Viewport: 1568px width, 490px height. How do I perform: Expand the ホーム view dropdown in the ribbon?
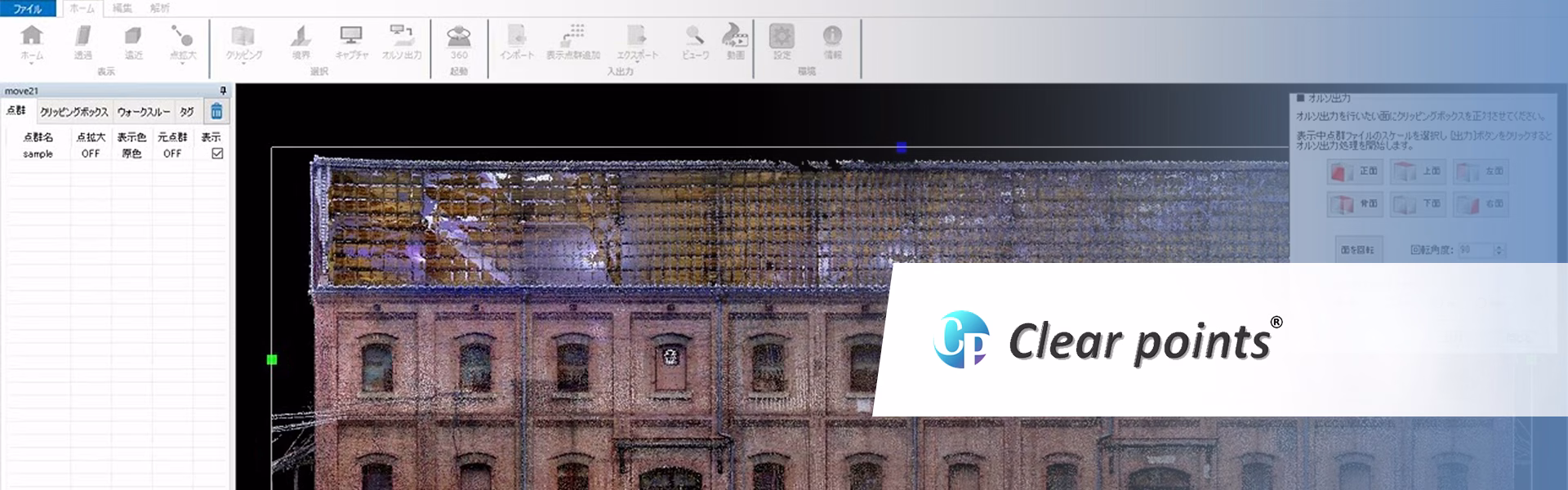click(32, 64)
